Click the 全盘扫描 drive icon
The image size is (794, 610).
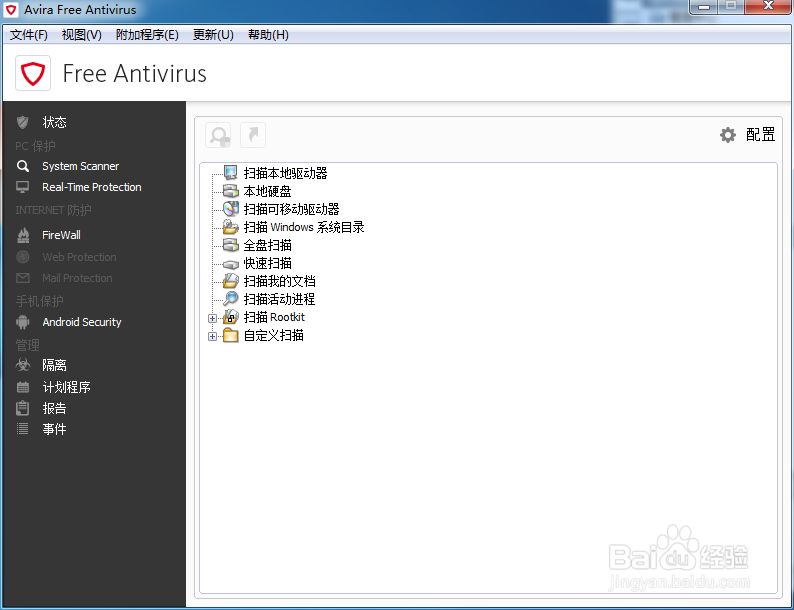pos(230,245)
